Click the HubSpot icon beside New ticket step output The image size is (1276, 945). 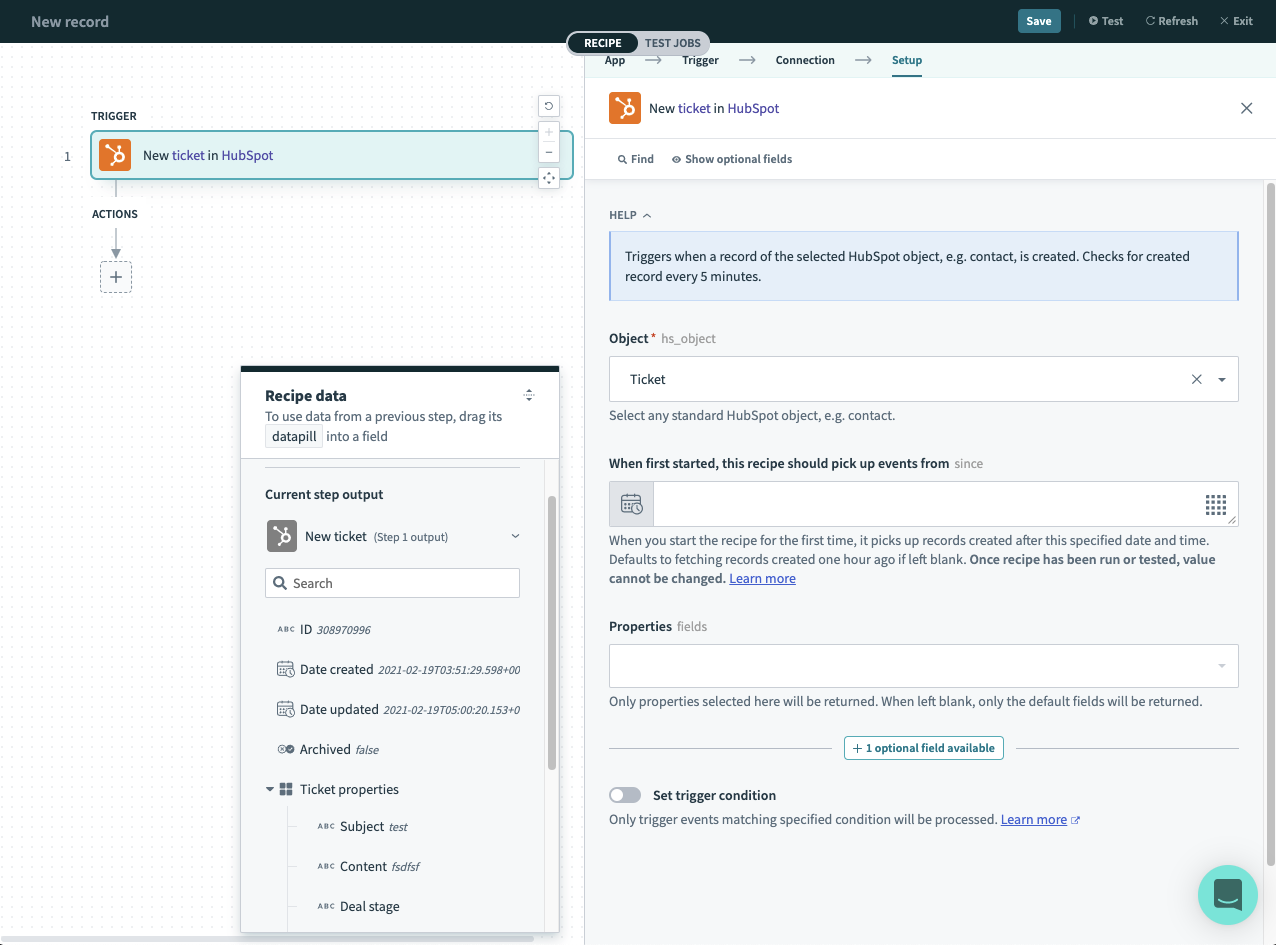(x=281, y=536)
